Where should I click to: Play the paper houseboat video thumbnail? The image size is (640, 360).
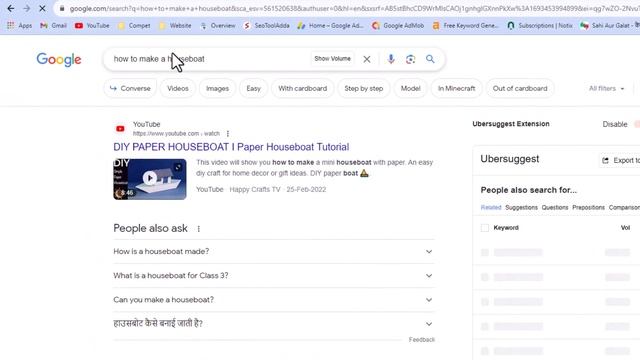coord(150,179)
